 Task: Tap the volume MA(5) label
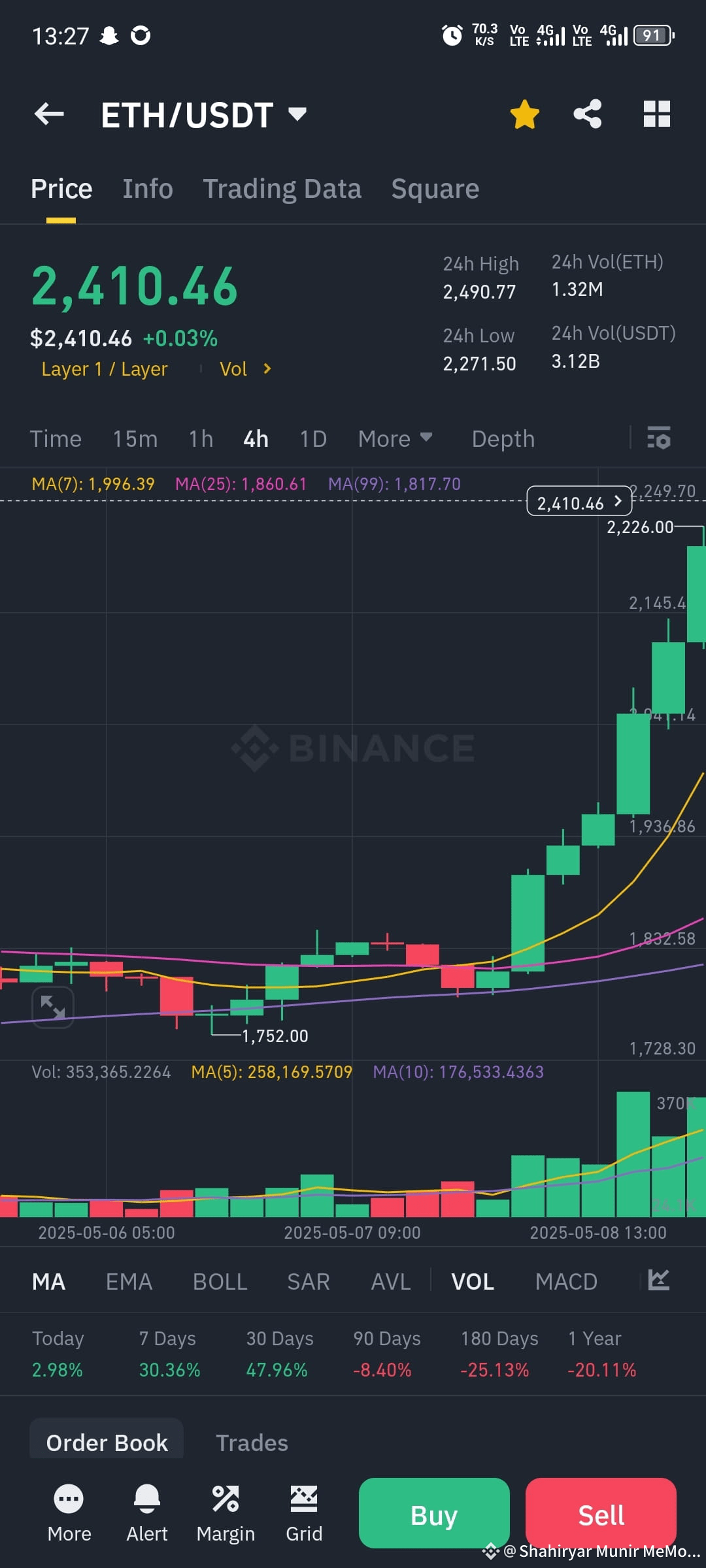[271, 1072]
